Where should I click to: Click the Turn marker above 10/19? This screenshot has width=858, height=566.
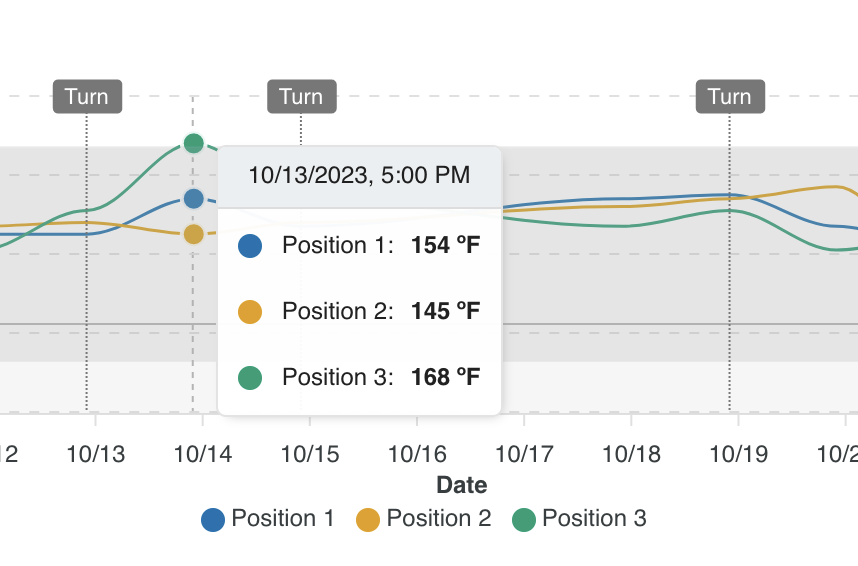click(729, 97)
